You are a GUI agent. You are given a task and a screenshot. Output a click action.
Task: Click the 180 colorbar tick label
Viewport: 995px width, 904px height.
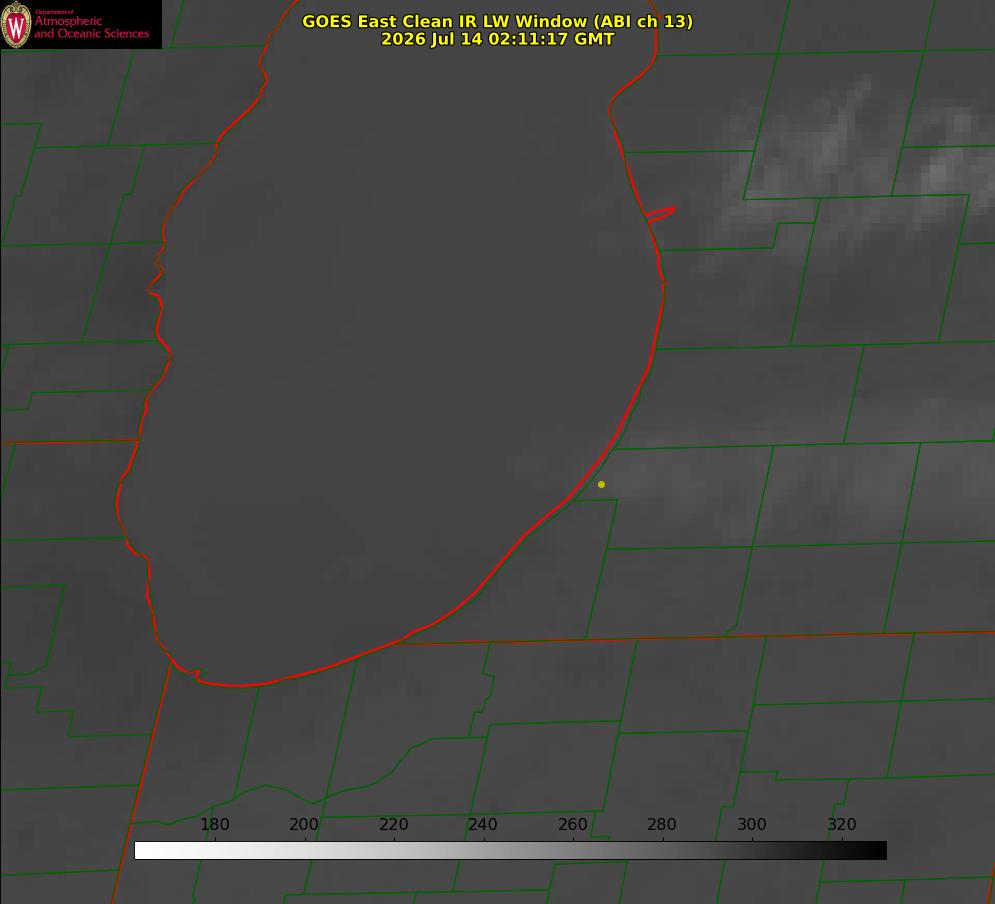click(214, 824)
